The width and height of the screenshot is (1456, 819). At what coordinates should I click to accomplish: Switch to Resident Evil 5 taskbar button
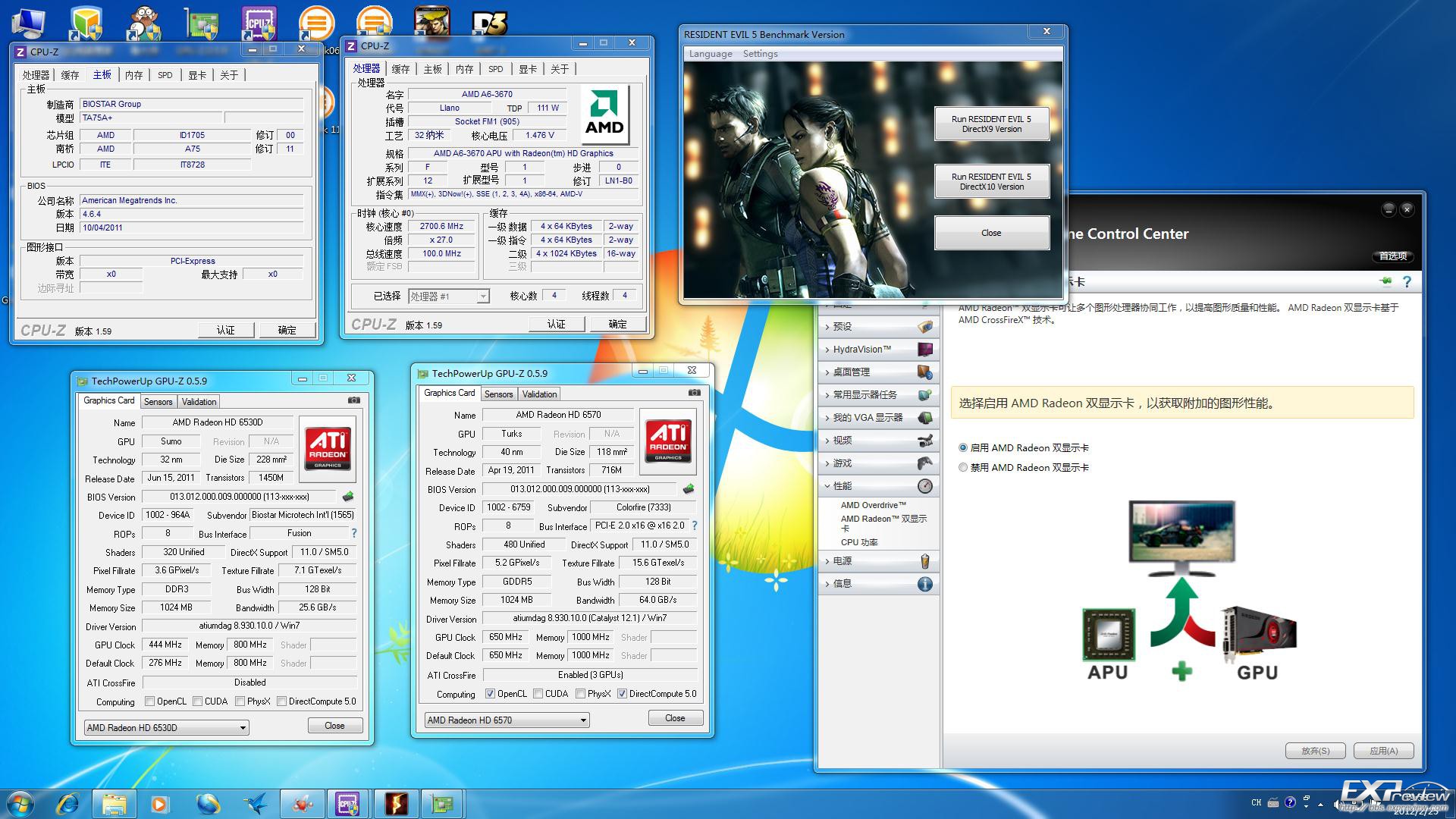pyautogui.click(x=396, y=803)
